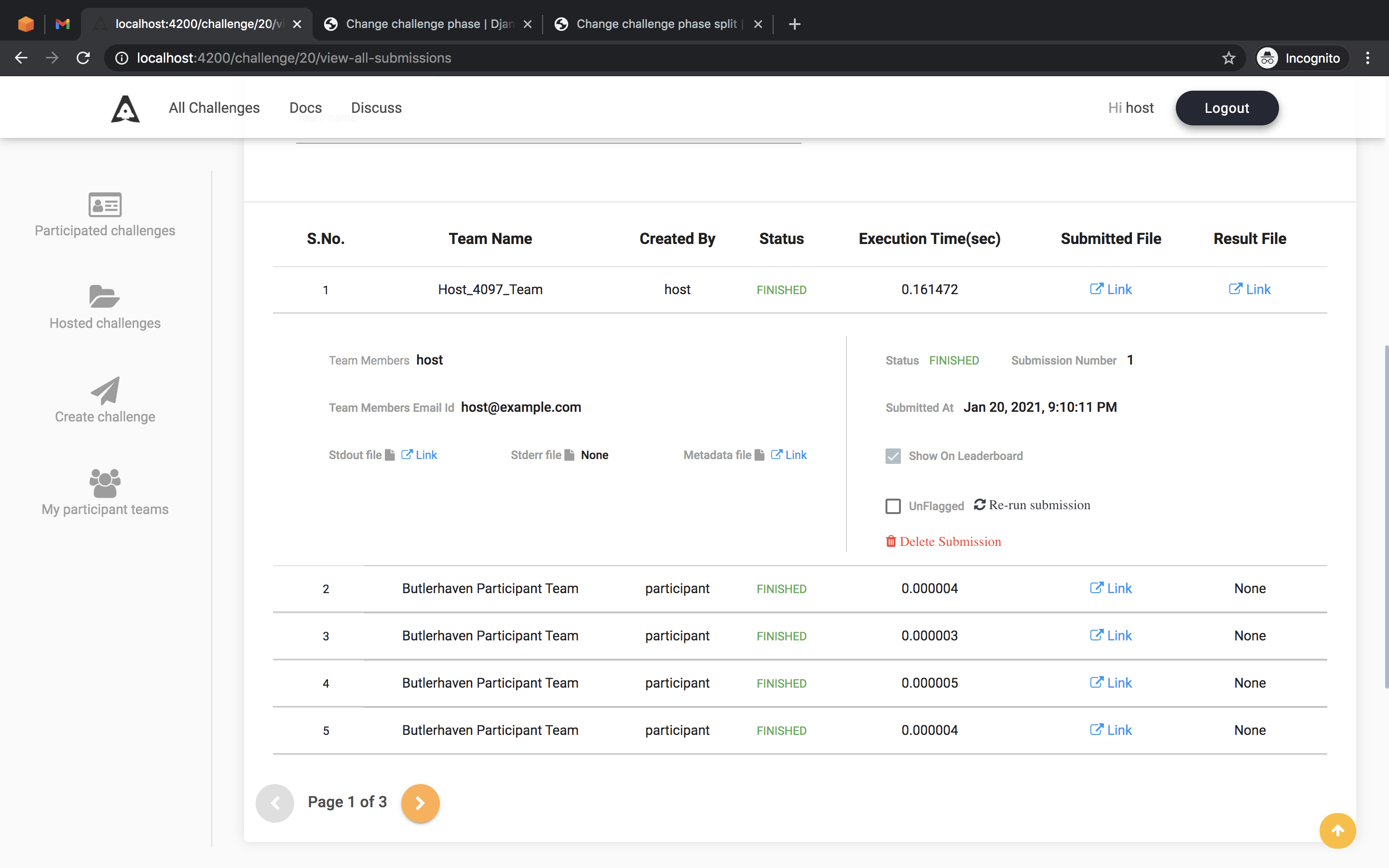1389x868 pixels.
Task: Click execution time 0.161472
Action: tap(929, 289)
